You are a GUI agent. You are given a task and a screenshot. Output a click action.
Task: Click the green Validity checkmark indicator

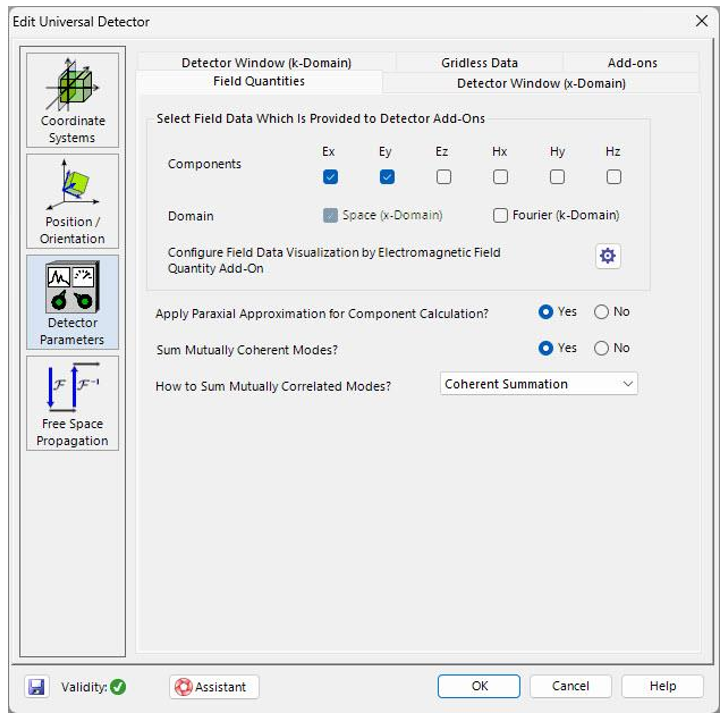click(118, 687)
